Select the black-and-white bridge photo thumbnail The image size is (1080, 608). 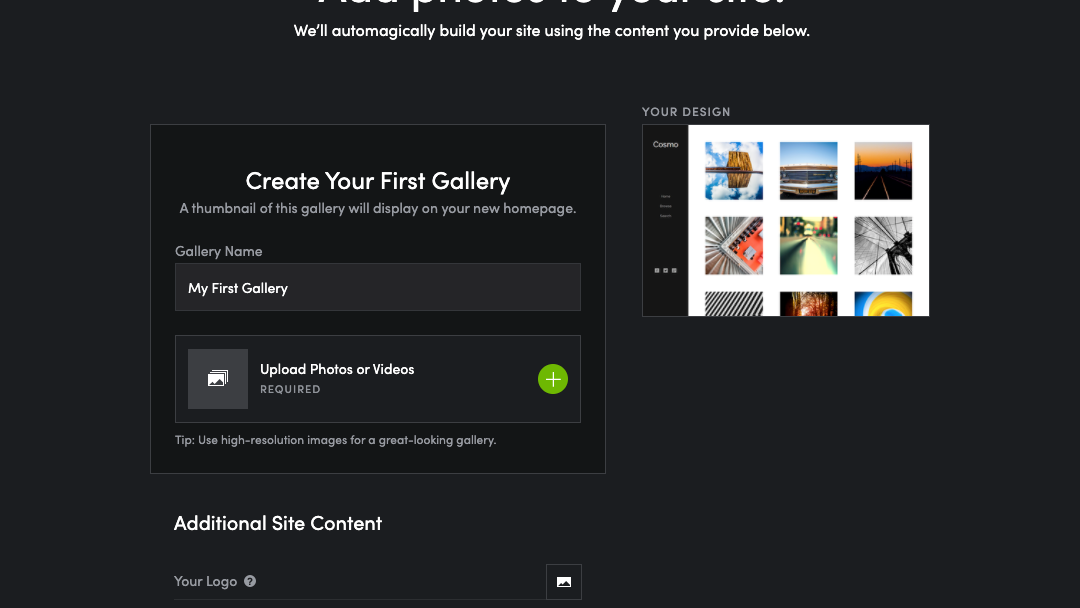point(883,245)
